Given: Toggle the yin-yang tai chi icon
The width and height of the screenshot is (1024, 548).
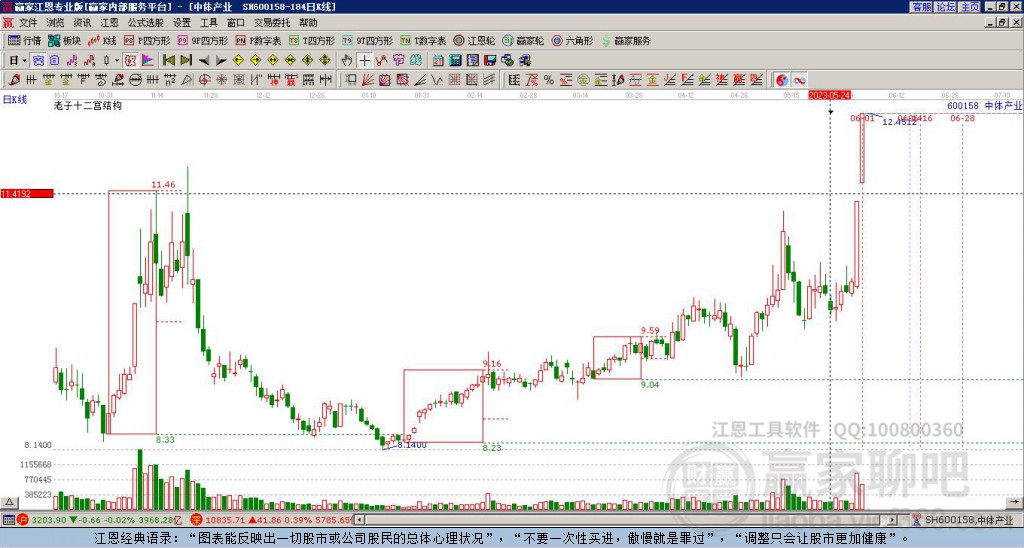Looking at the screenshot, I should pyautogui.click(x=781, y=80).
